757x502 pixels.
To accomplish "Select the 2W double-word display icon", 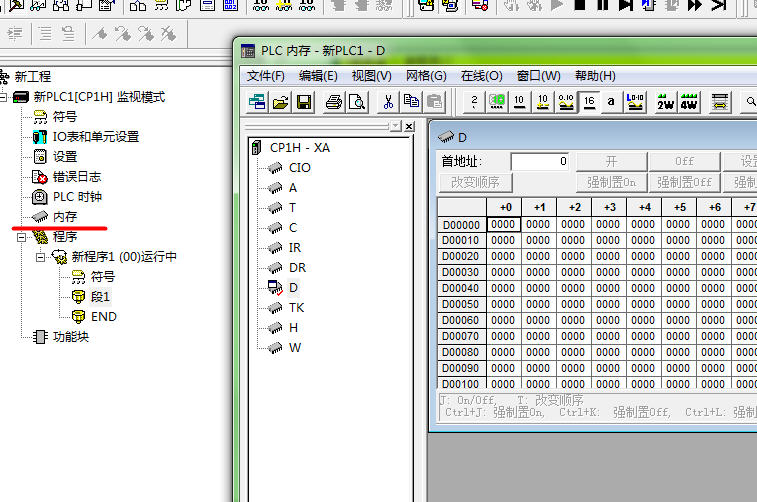I will tap(665, 102).
